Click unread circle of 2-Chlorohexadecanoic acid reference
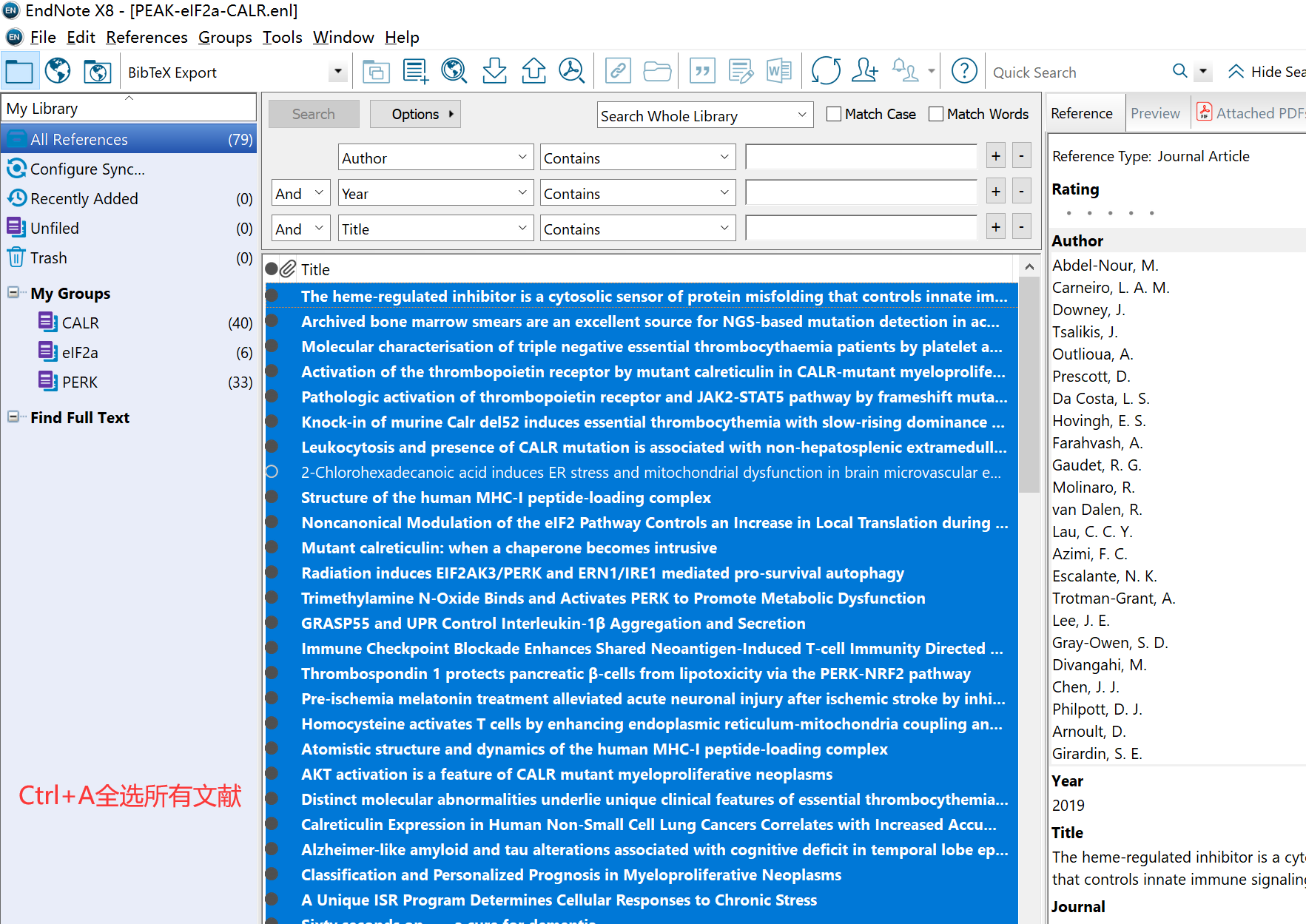The image size is (1306, 924). pos(272,472)
